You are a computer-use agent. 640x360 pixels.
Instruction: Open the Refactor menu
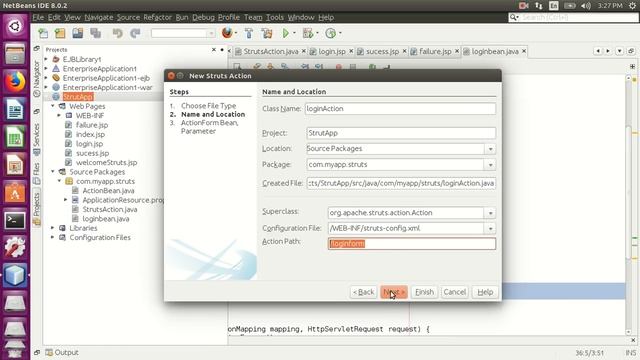(x=157, y=17)
